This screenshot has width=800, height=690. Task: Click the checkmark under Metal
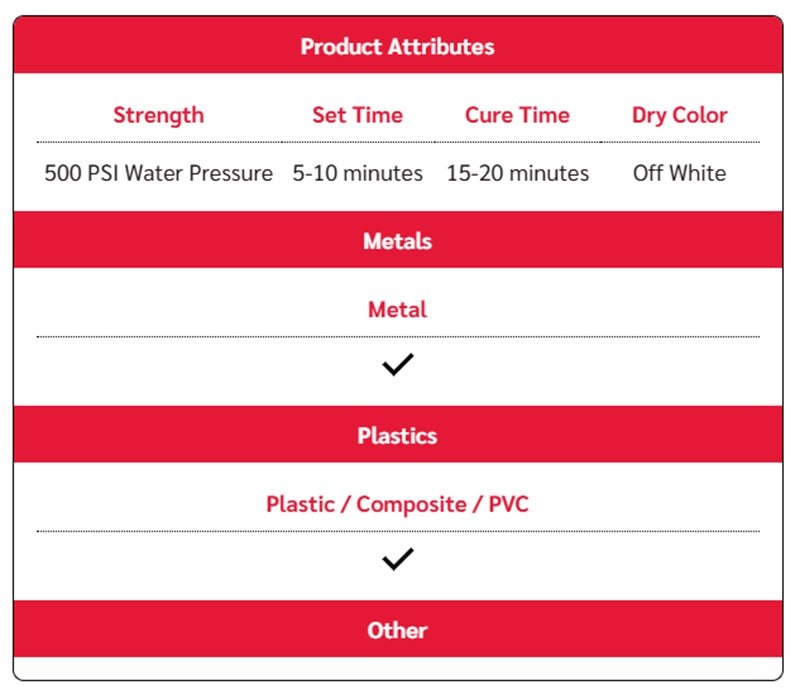(x=398, y=364)
